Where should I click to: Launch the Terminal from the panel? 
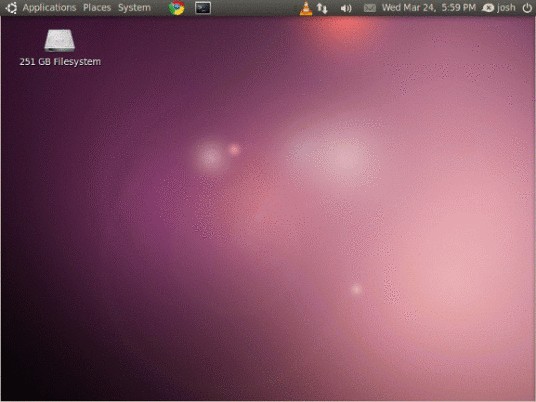tap(203, 8)
